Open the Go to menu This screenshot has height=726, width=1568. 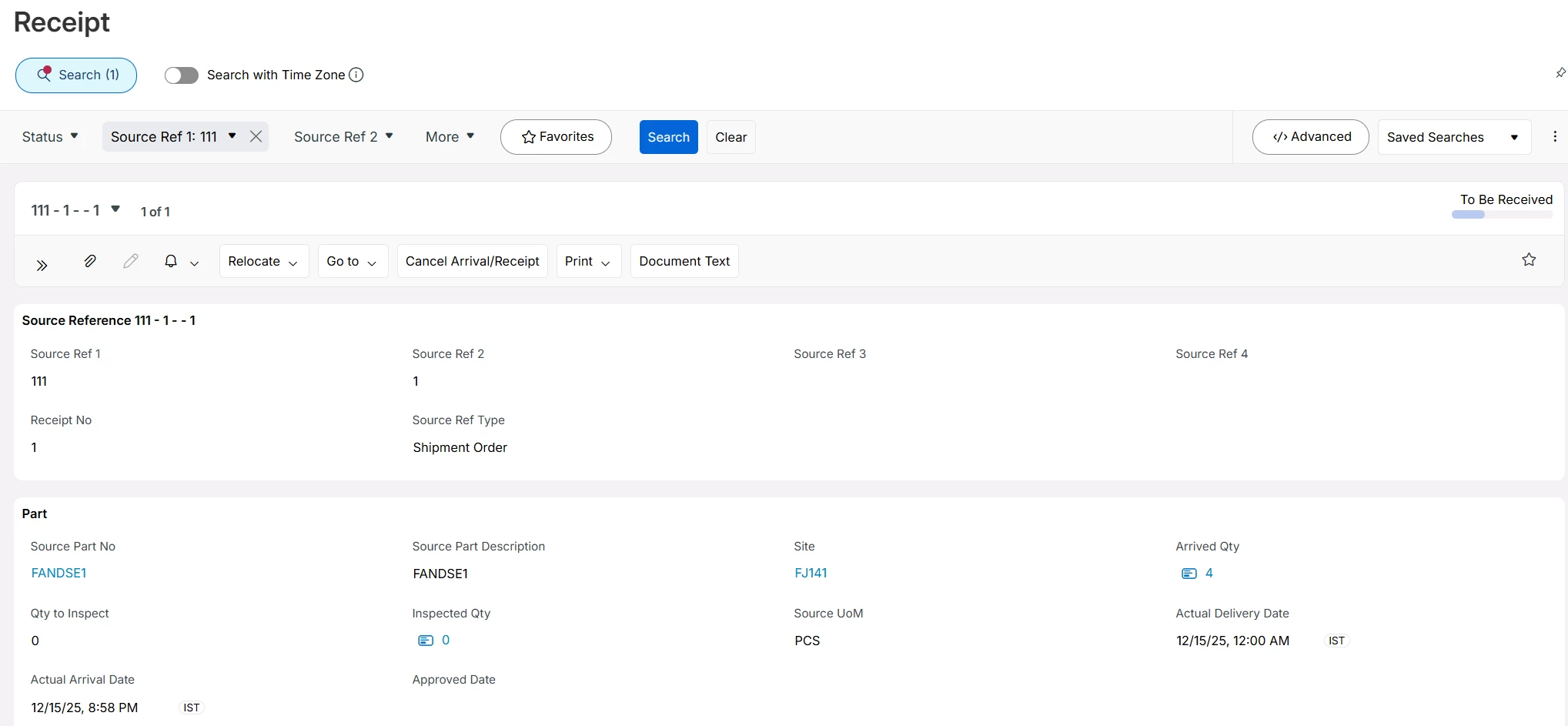click(x=353, y=261)
